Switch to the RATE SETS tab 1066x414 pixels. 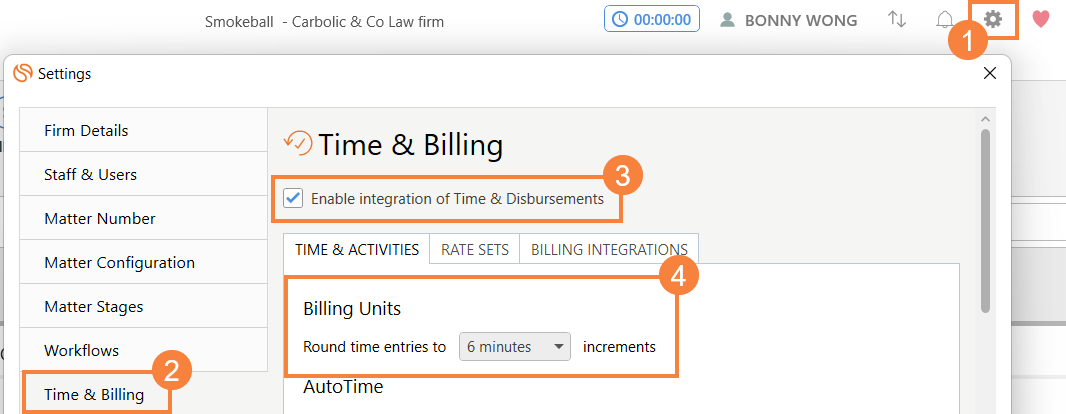475,249
